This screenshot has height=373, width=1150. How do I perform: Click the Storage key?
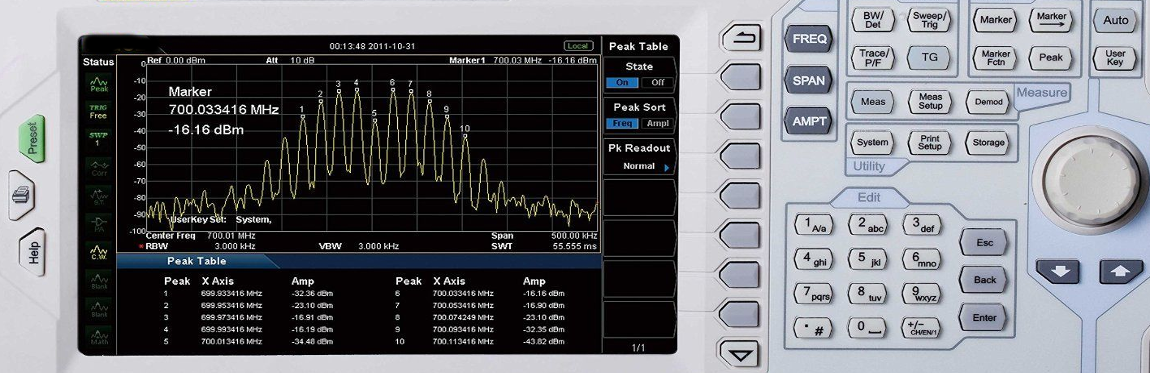click(988, 142)
